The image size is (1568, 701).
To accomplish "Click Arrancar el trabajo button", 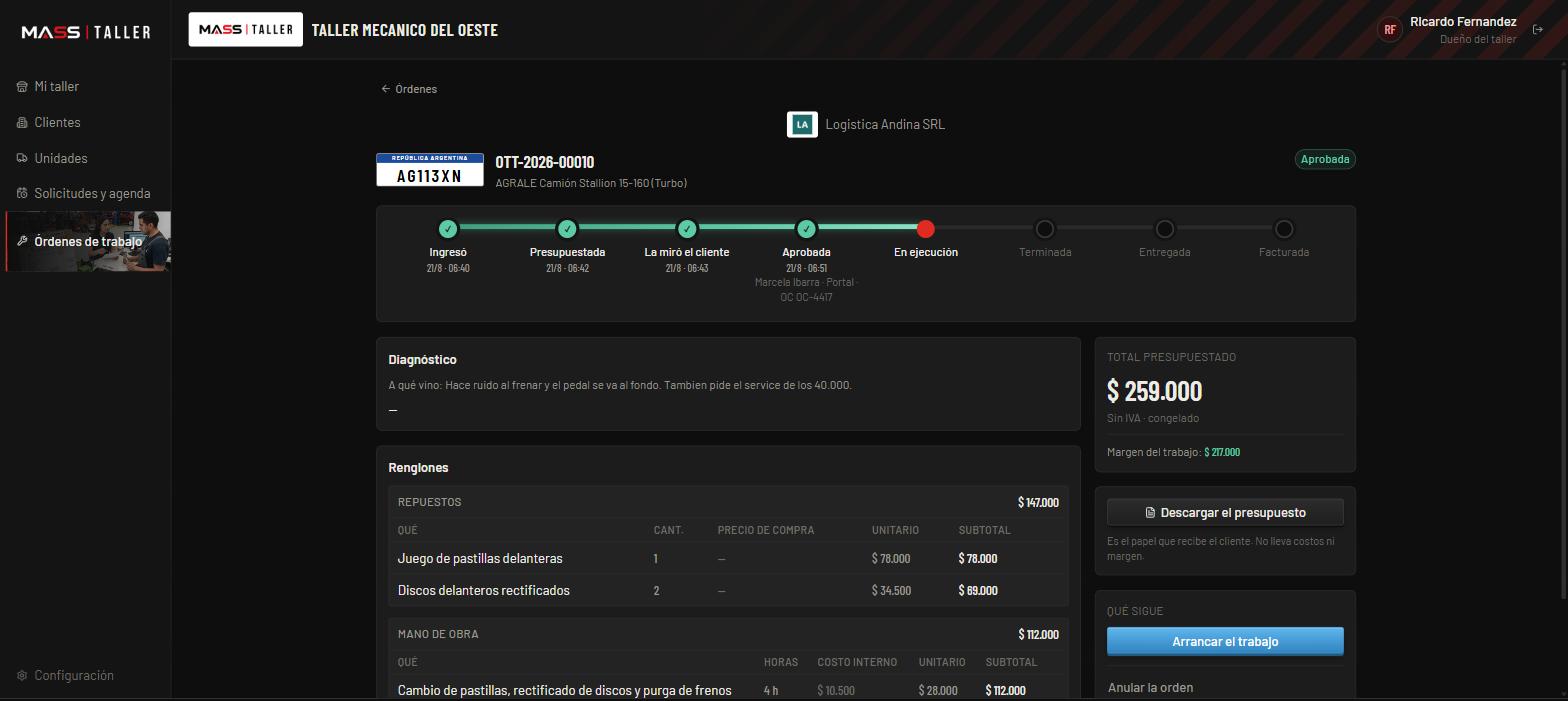I will point(1225,642).
